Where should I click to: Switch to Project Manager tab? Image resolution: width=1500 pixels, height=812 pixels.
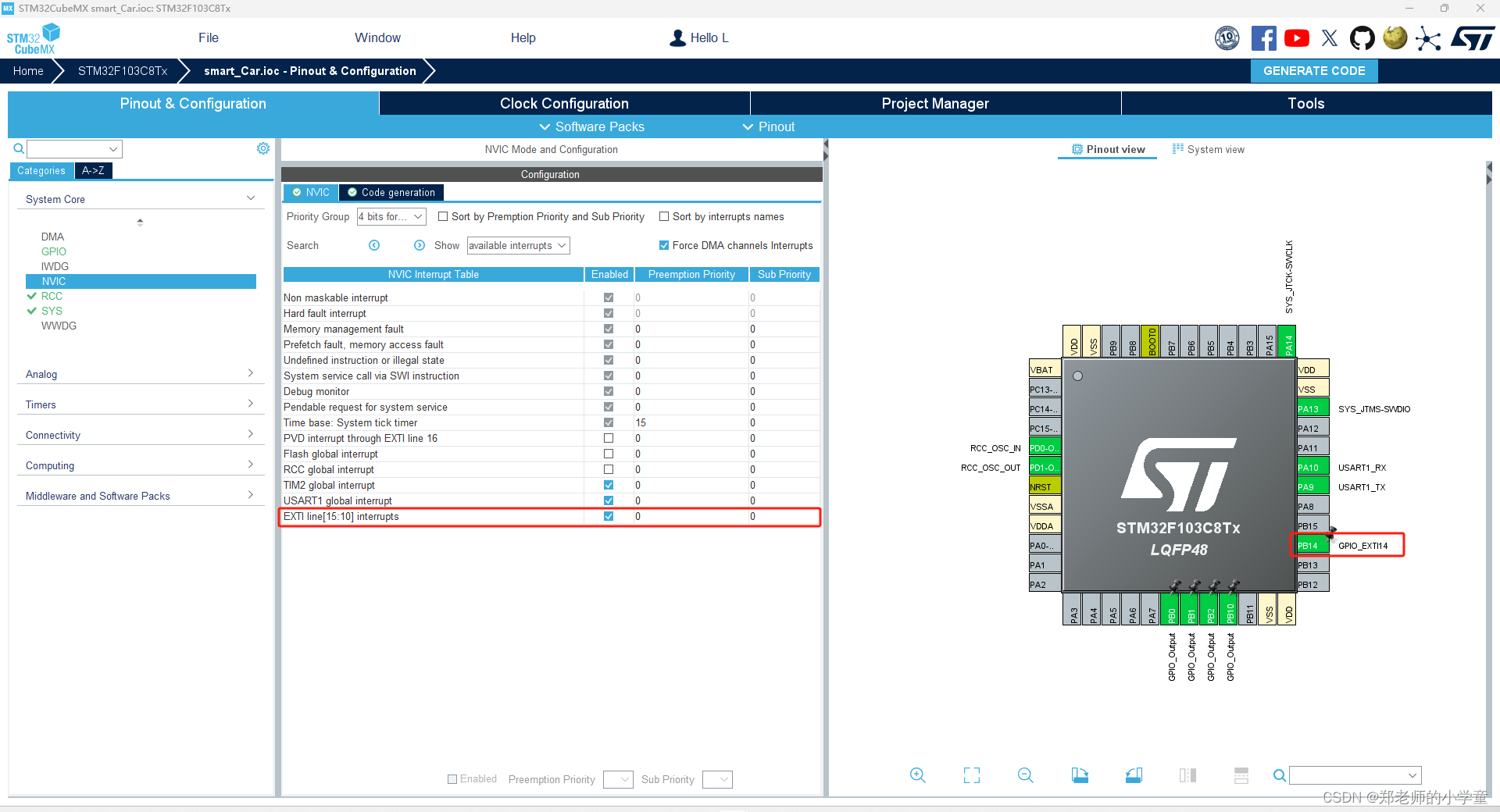click(935, 103)
